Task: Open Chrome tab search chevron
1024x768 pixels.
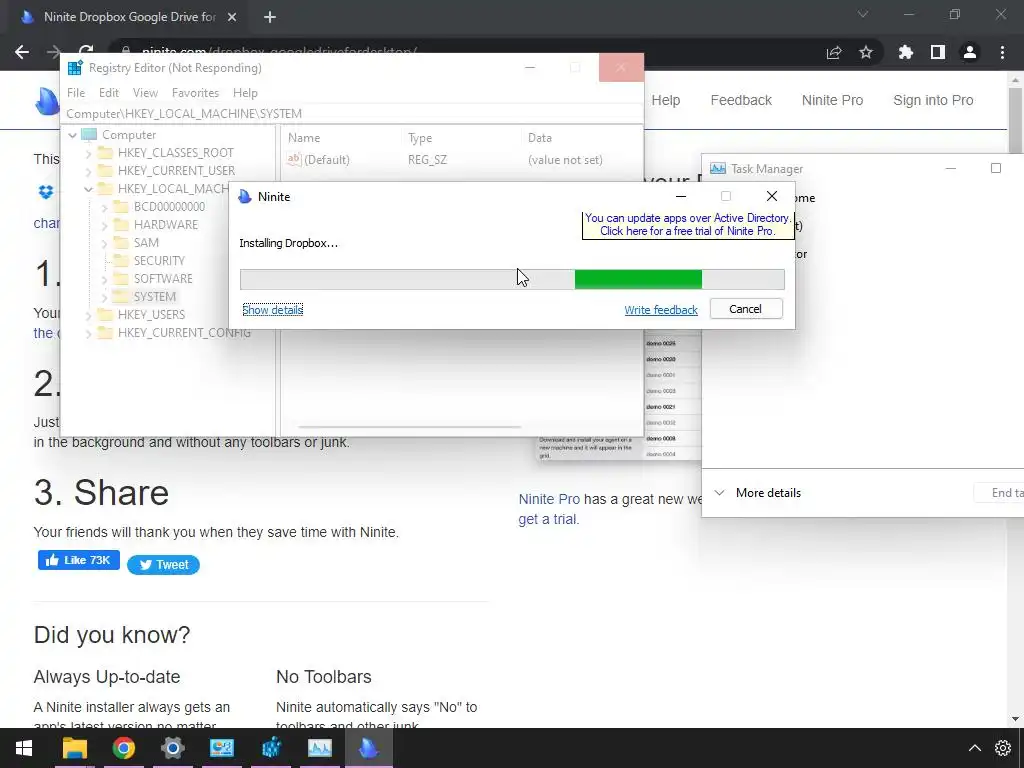Action: [x=863, y=14]
